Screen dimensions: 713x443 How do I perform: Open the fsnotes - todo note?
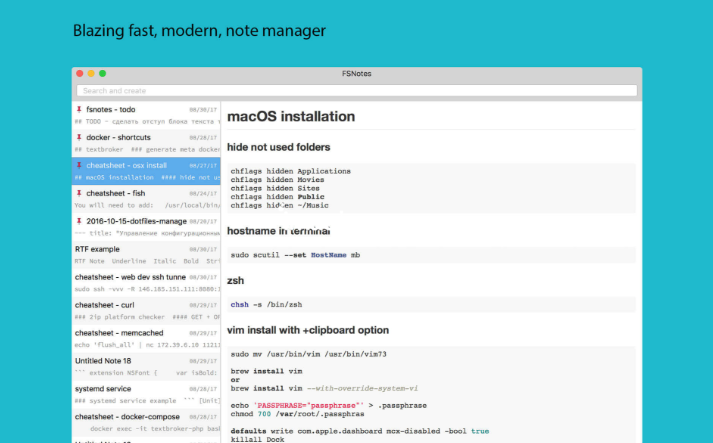[x=146, y=115]
